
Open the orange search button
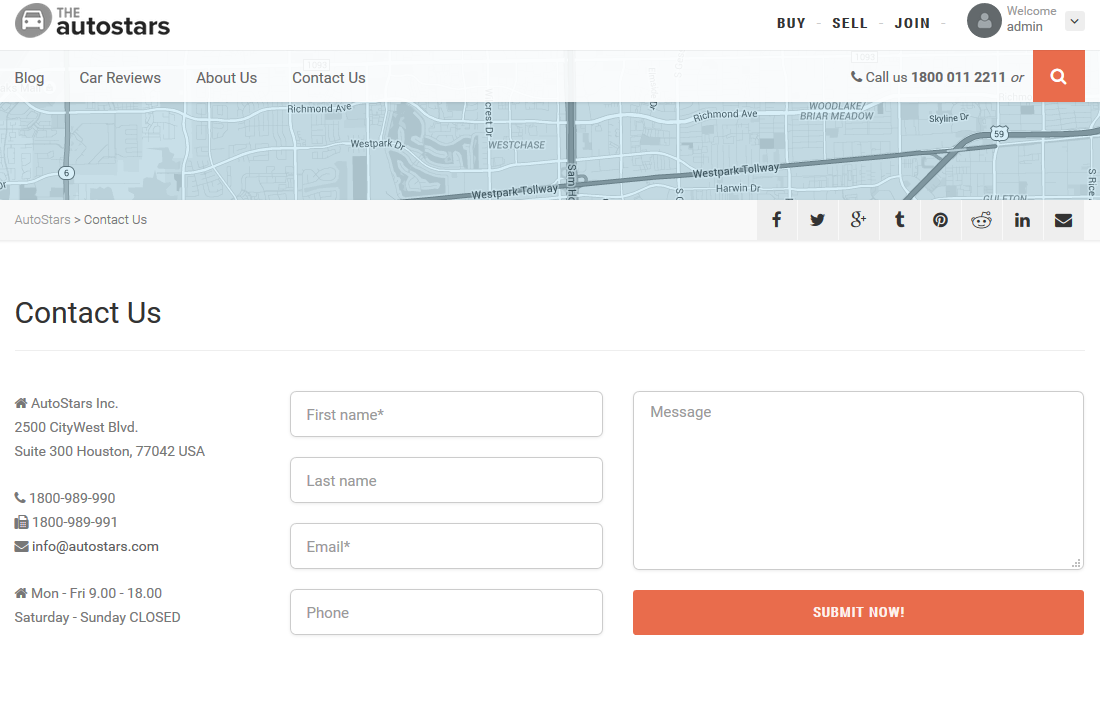click(1059, 76)
